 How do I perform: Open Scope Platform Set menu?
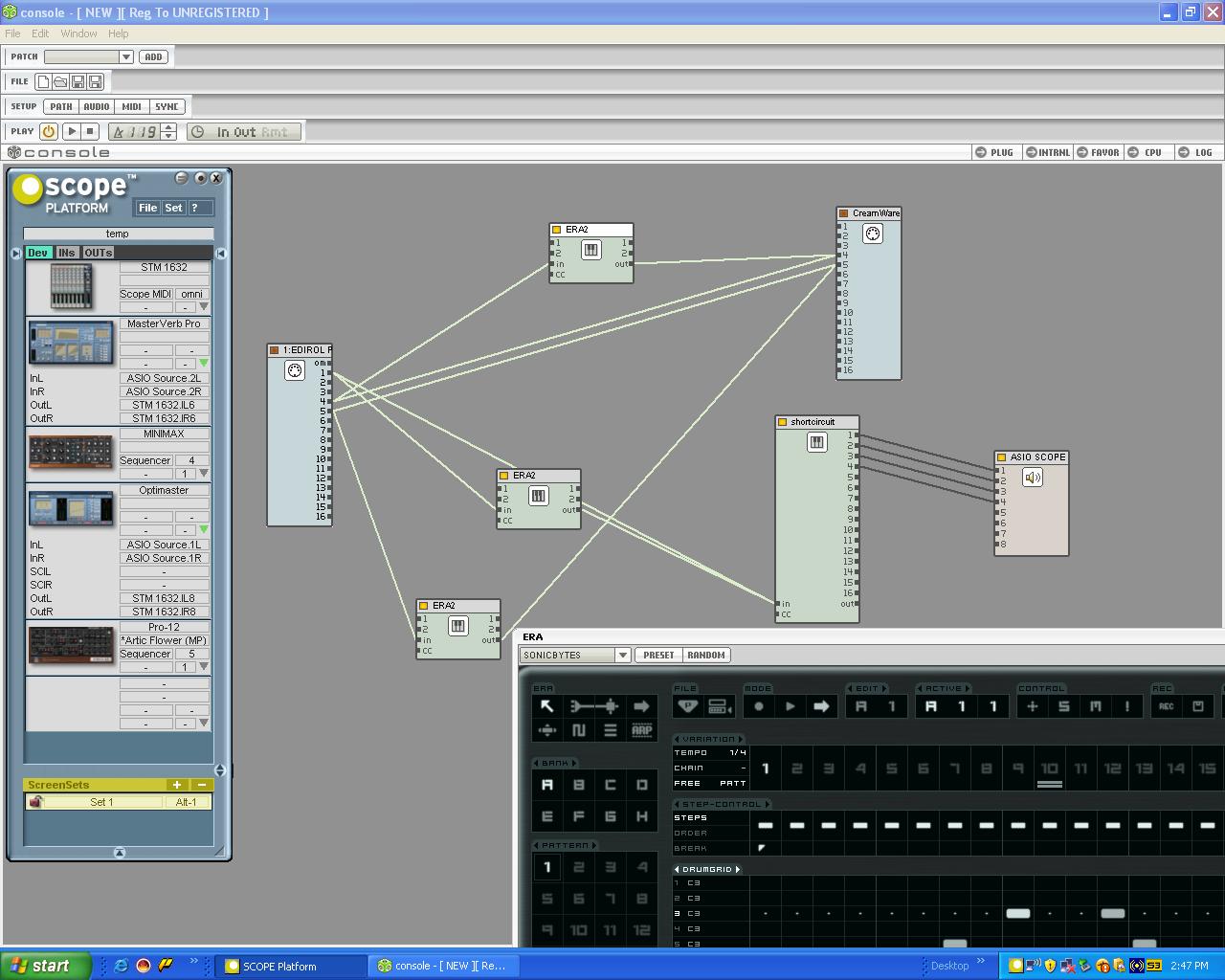click(x=173, y=208)
